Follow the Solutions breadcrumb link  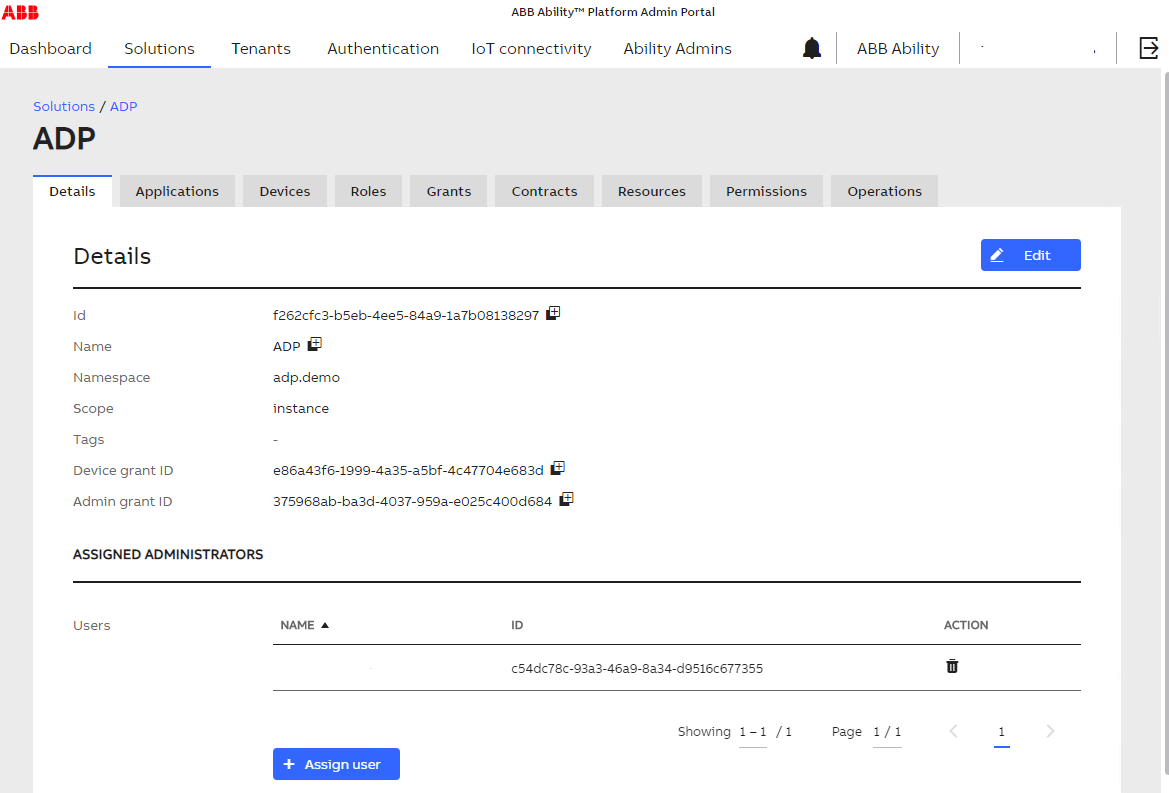pyautogui.click(x=64, y=107)
